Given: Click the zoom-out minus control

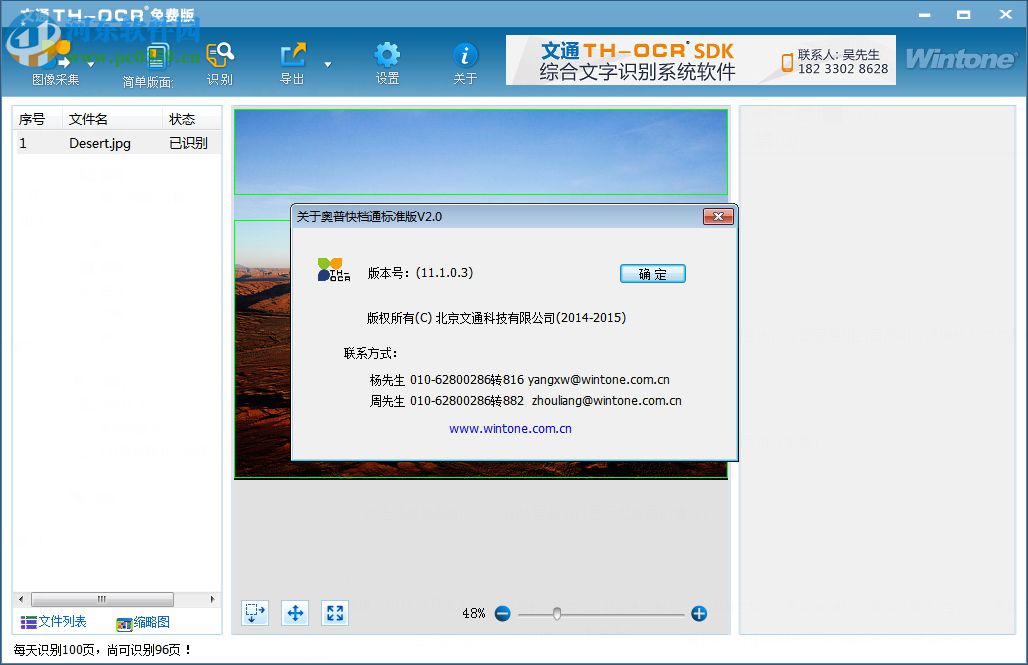Looking at the screenshot, I should 503,613.
